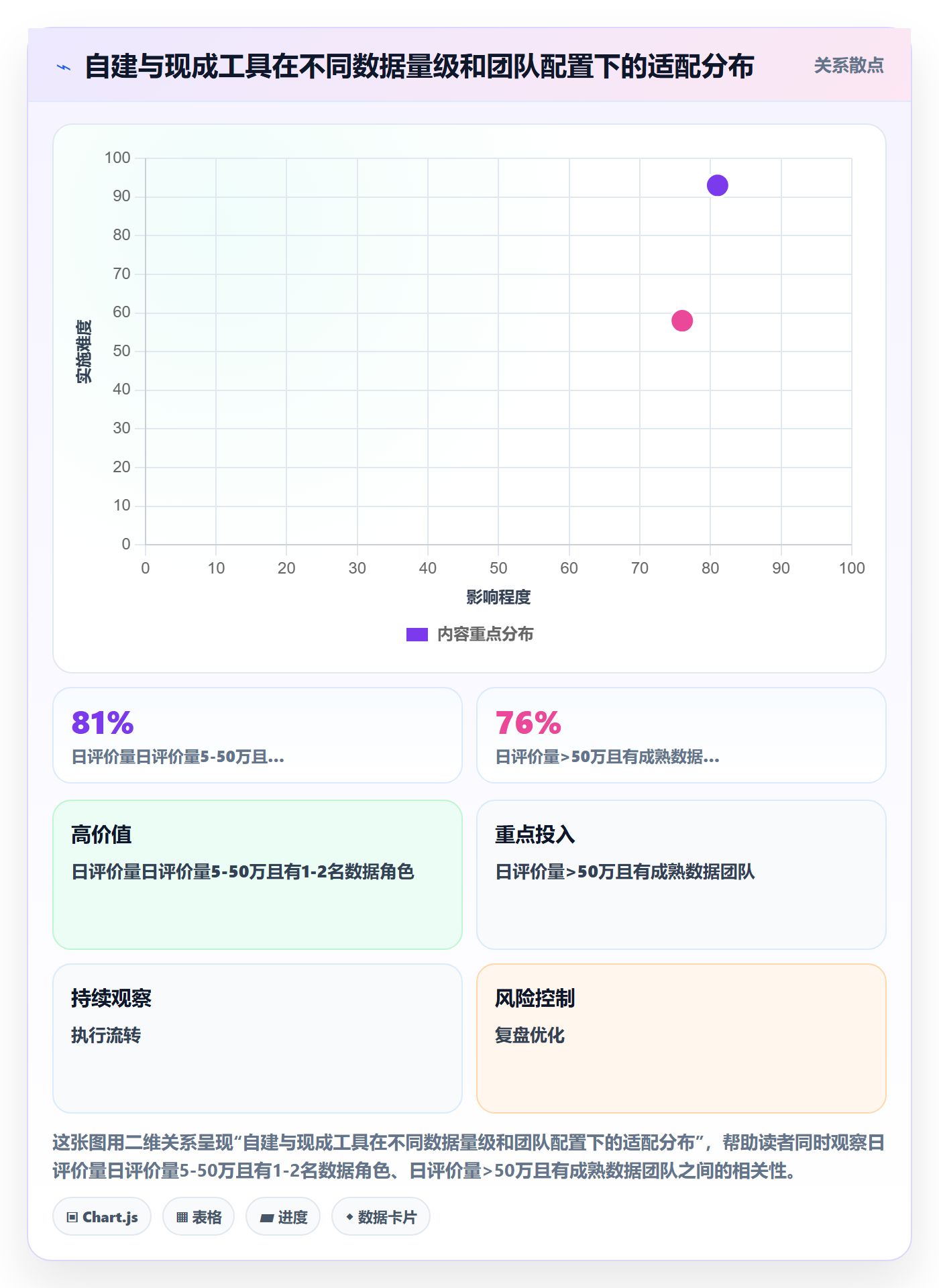This screenshot has height=1288, width=939.
Task: Select the 重点投入 quadrant card
Action: click(681, 875)
